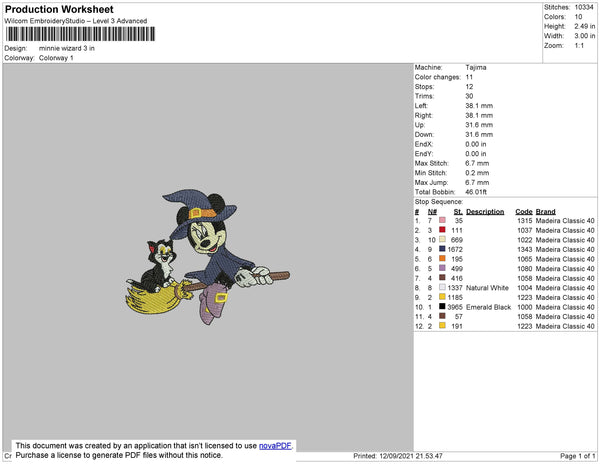Click the Minnie witch embroidery design preview
Viewport: 600px width, 464px height.
(x=208, y=257)
